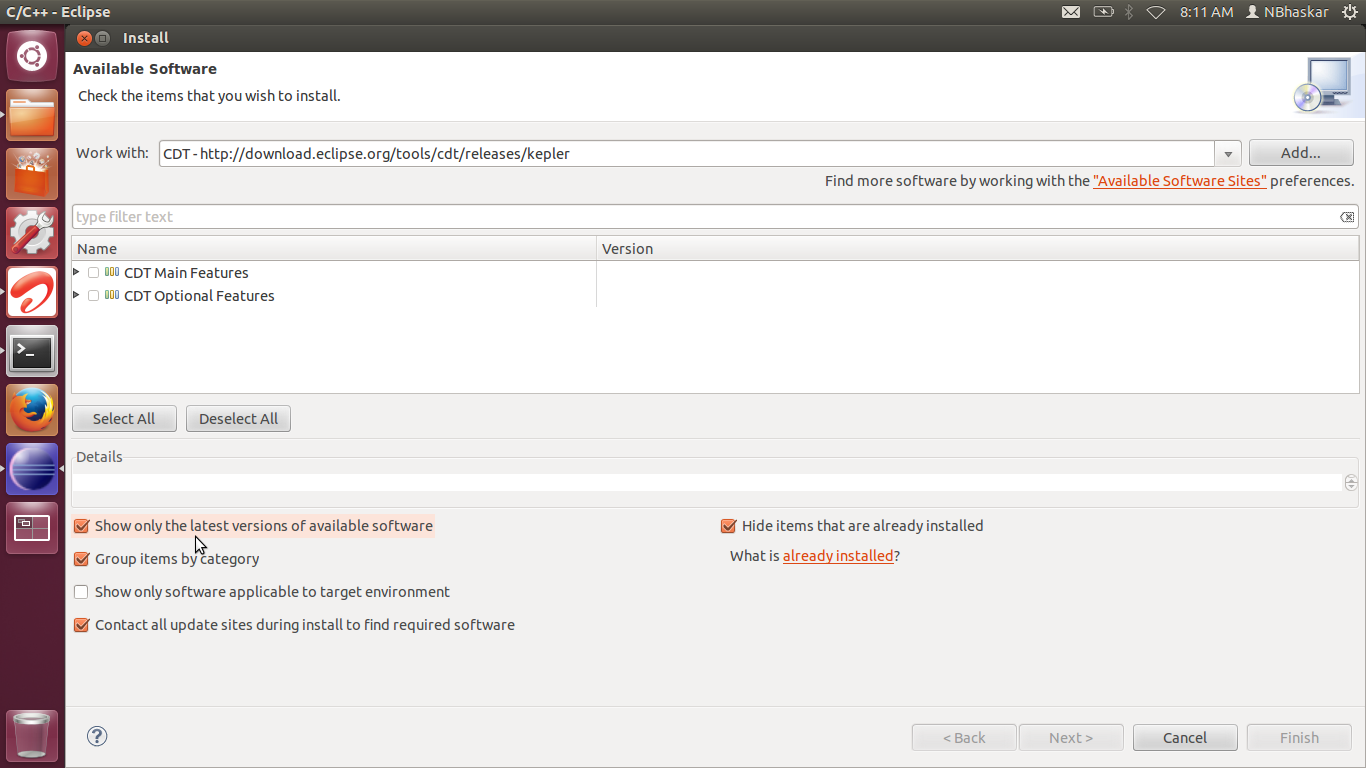
Task: Select the CDT Main Features row text
Action: tap(186, 273)
